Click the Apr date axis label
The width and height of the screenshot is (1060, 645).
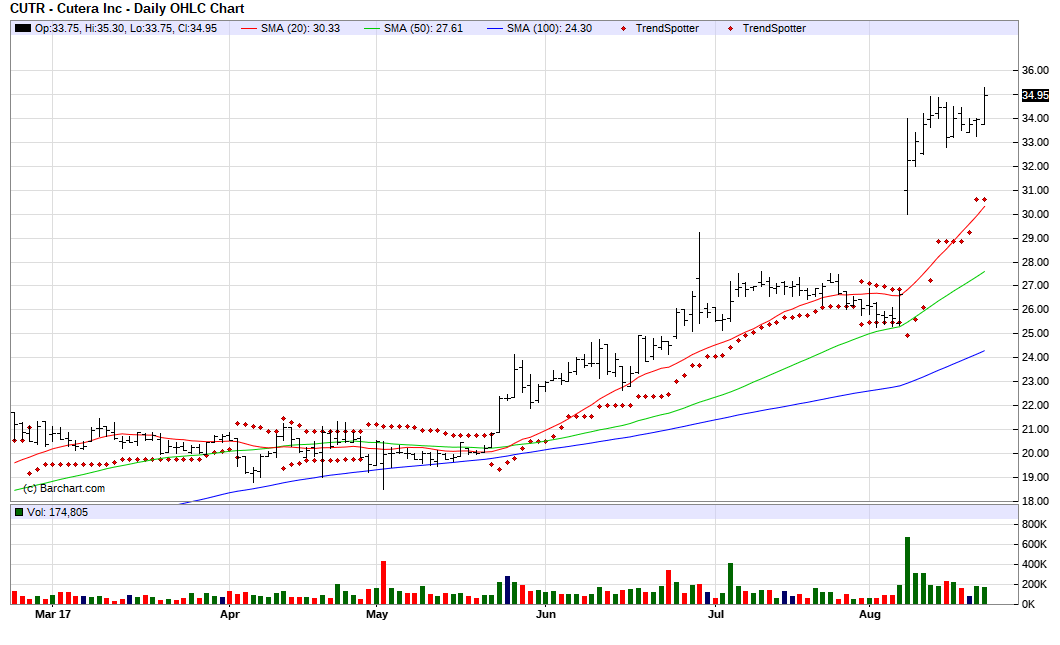230,615
